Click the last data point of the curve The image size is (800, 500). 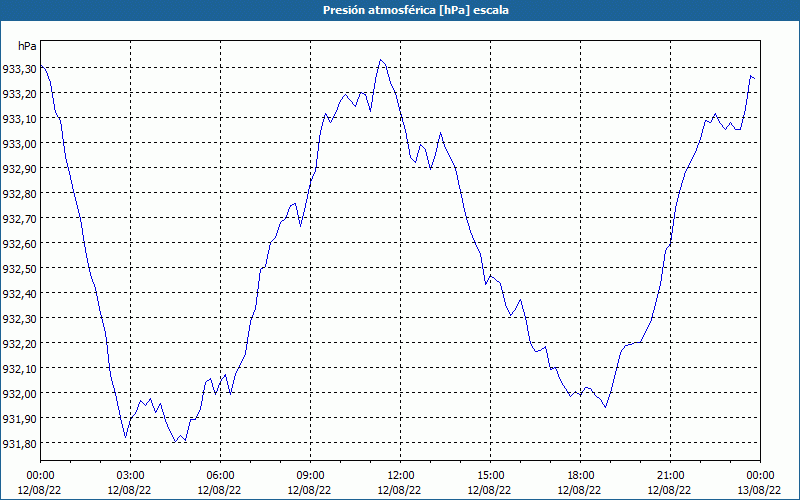755,78
